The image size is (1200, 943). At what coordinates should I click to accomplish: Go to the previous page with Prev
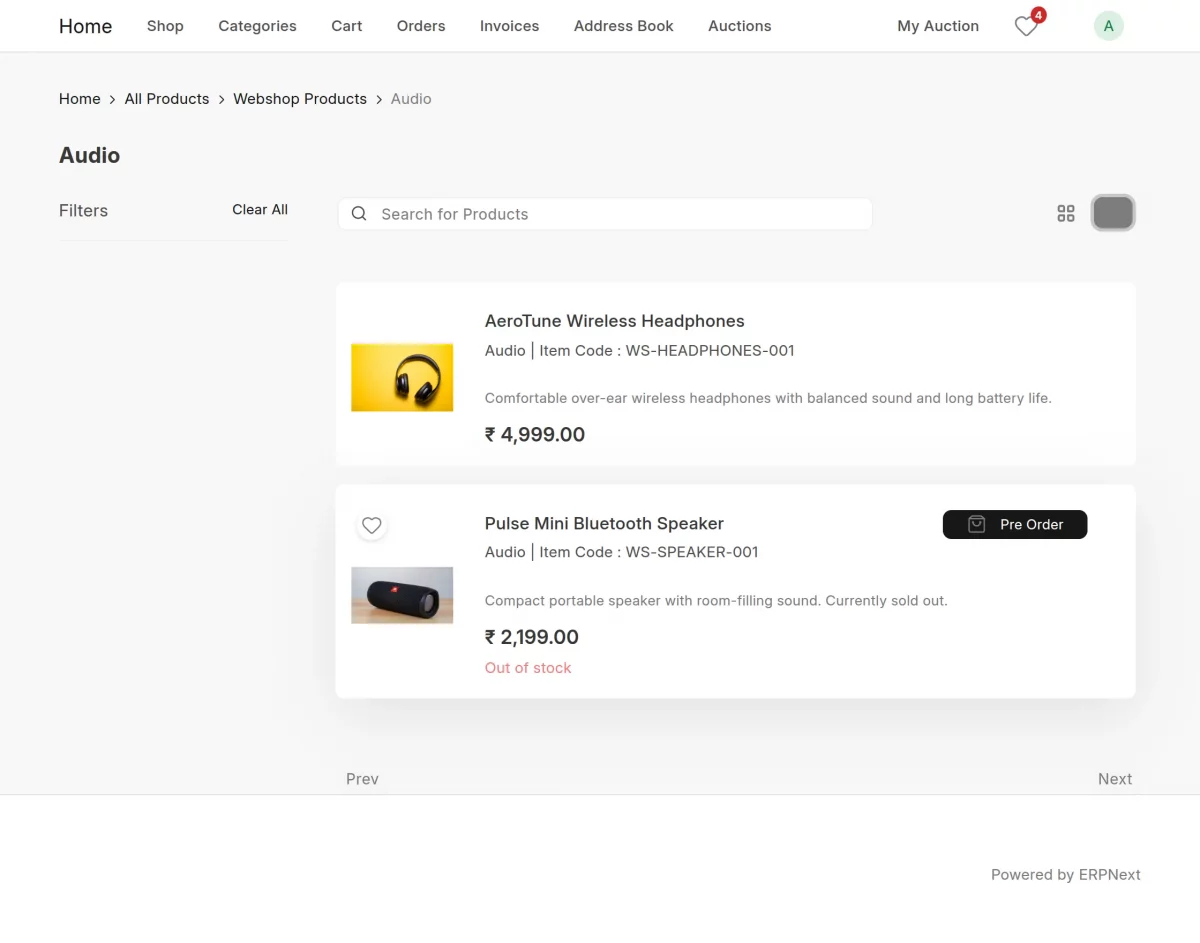362,779
